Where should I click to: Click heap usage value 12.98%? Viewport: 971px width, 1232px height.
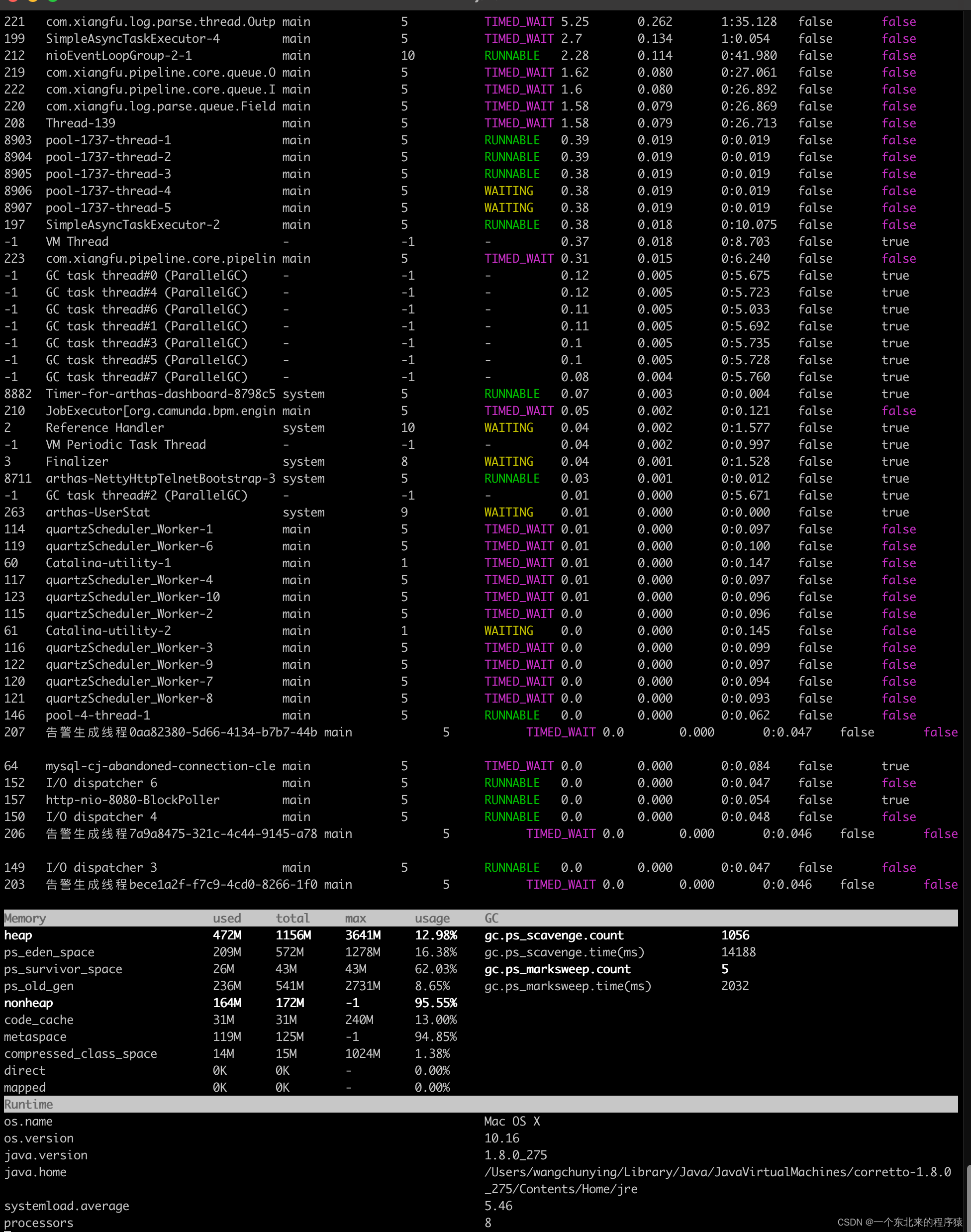(x=436, y=935)
